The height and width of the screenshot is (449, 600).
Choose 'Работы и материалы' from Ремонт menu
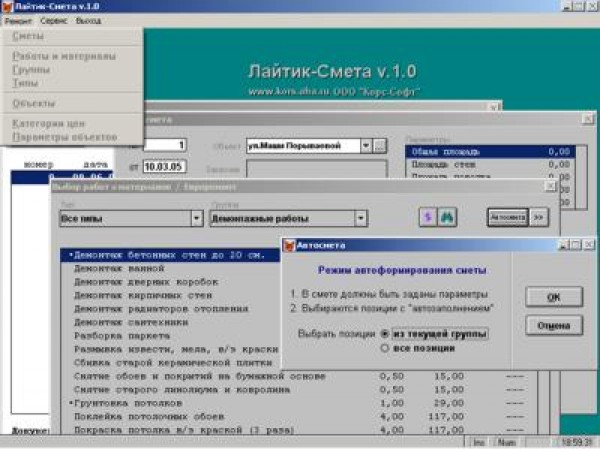click(64, 56)
